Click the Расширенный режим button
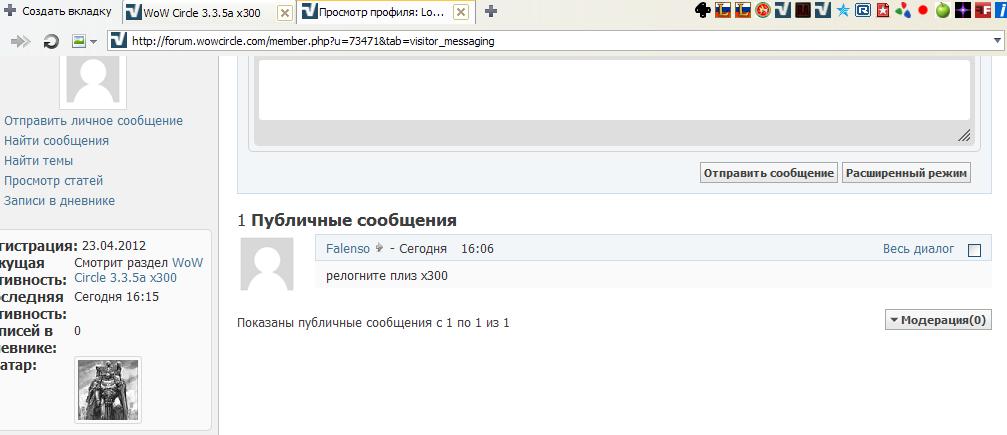Image resolution: width=1007 pixels, height=435 pixels. 906,173
